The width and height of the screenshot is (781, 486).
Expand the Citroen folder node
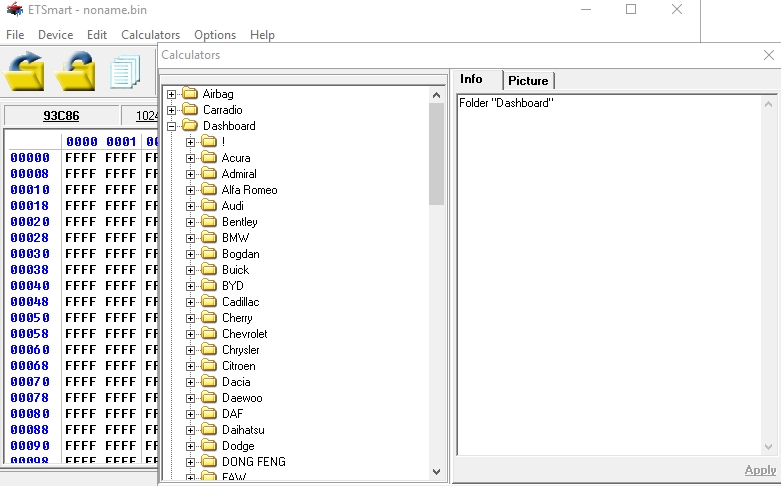[x=190, y=366]
